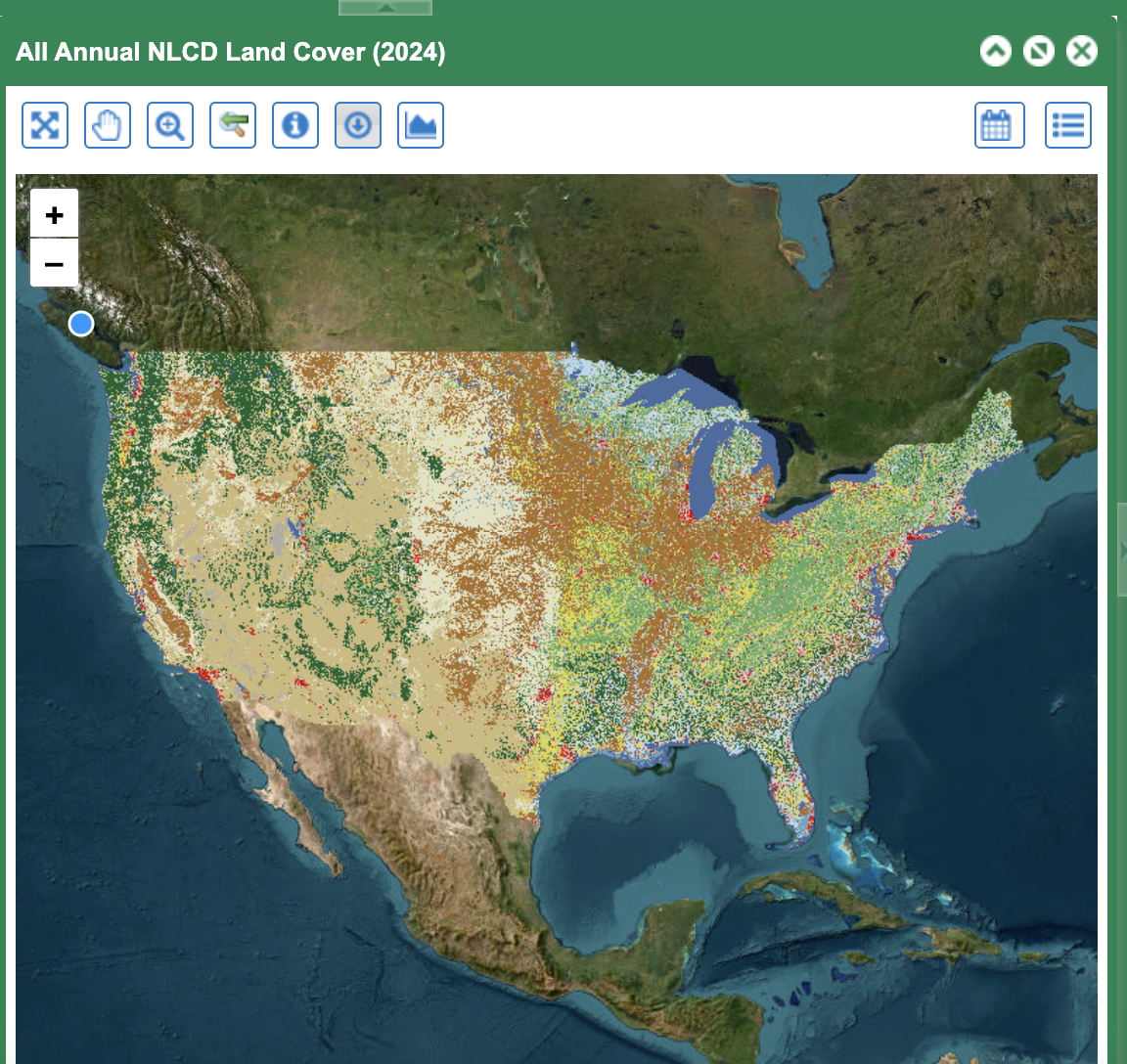Screen dimensions: 1127x1064
Task: Zoom in with the plus button
Action: (x=54, y=214)
